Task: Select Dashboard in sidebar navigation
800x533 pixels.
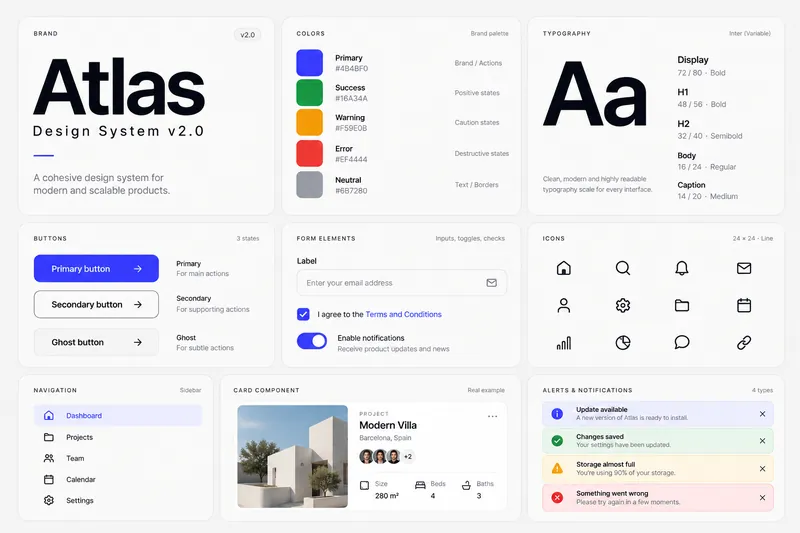Action: (118, 415)
